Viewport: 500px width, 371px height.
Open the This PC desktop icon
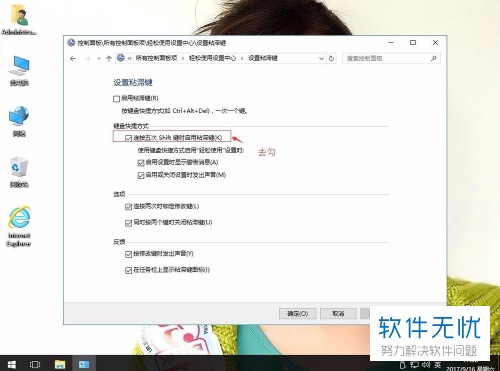click(x=19, y=71)
